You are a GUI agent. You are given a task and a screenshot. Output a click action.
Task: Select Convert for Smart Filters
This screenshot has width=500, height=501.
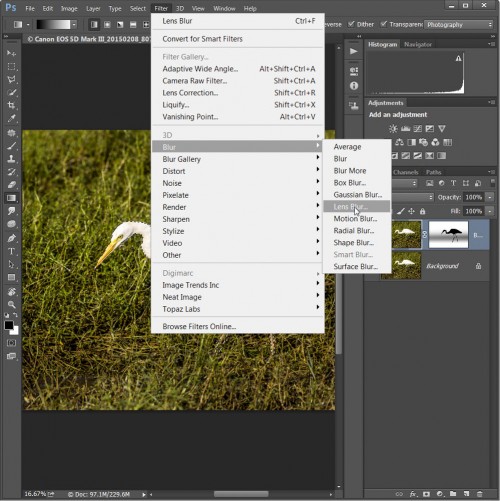click(238, 39)
